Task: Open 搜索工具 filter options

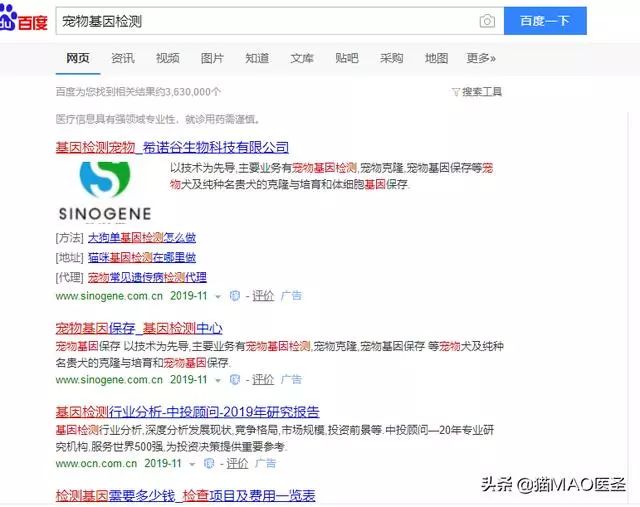Action: (482, 91)
